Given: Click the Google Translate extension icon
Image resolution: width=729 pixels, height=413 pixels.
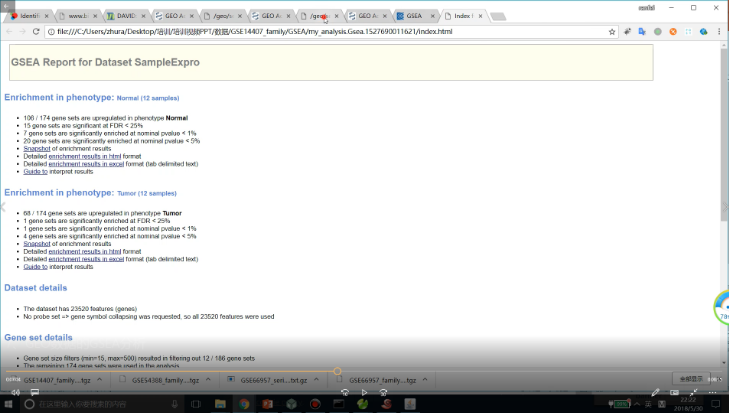Looking at the screenshot, I should (642, 32).
